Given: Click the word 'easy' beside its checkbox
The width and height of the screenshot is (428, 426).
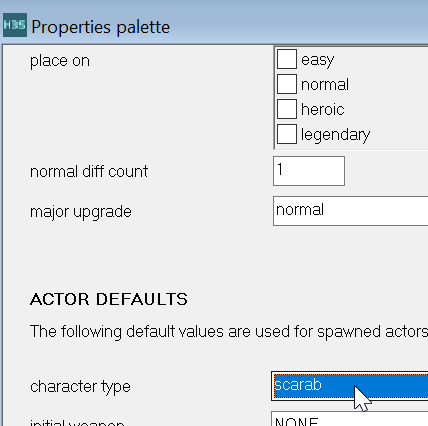Looking at the screenshot, I should coord(317,60).
